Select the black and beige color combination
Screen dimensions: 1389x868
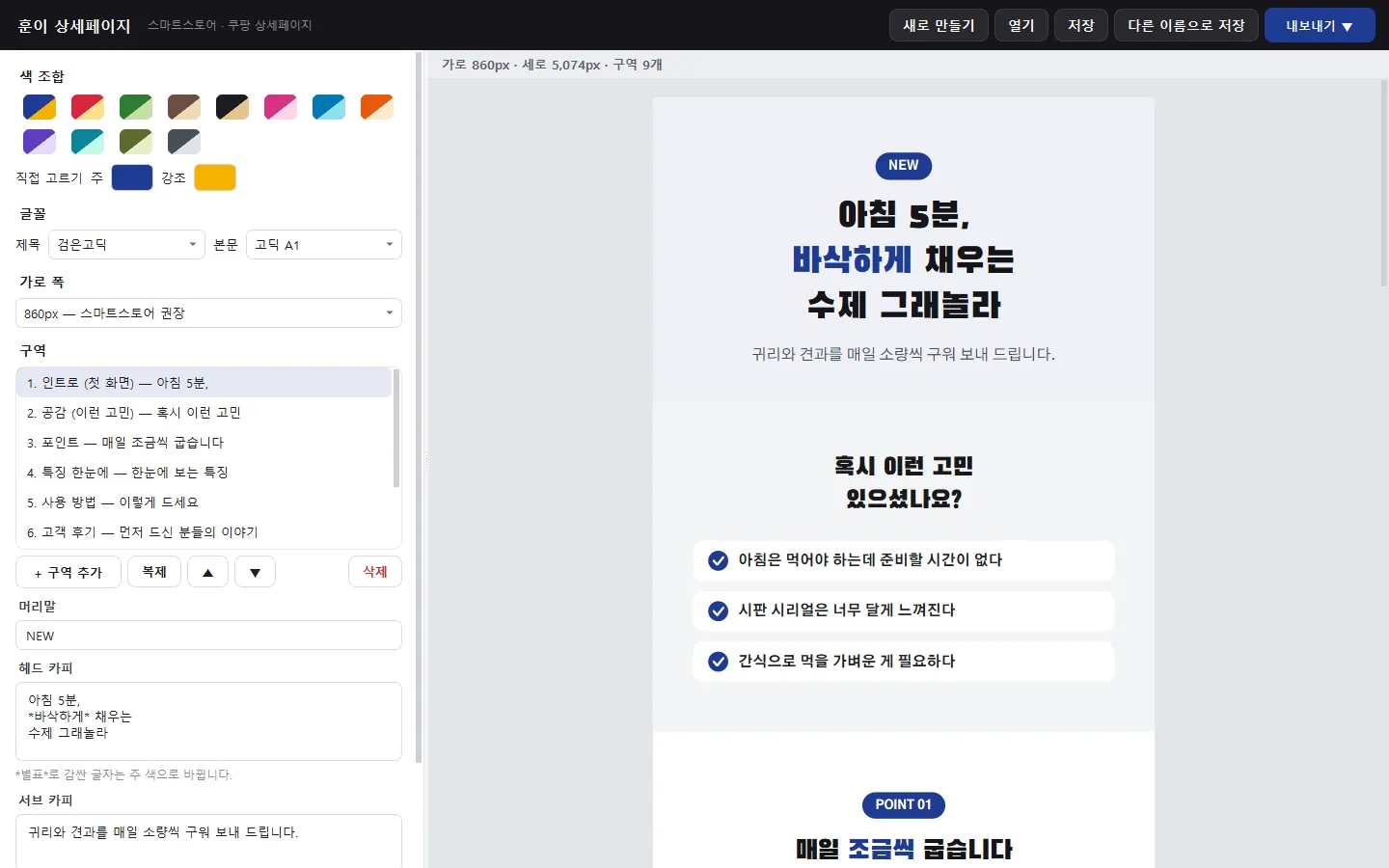tap(232, 107)
